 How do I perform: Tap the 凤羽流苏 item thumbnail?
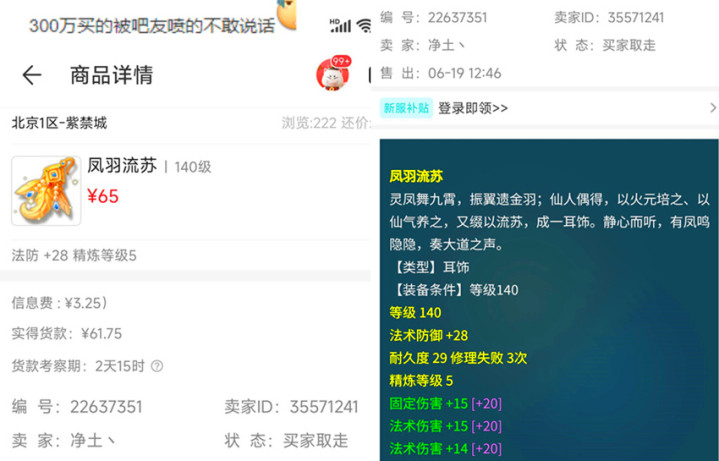(x=46, y=190)
